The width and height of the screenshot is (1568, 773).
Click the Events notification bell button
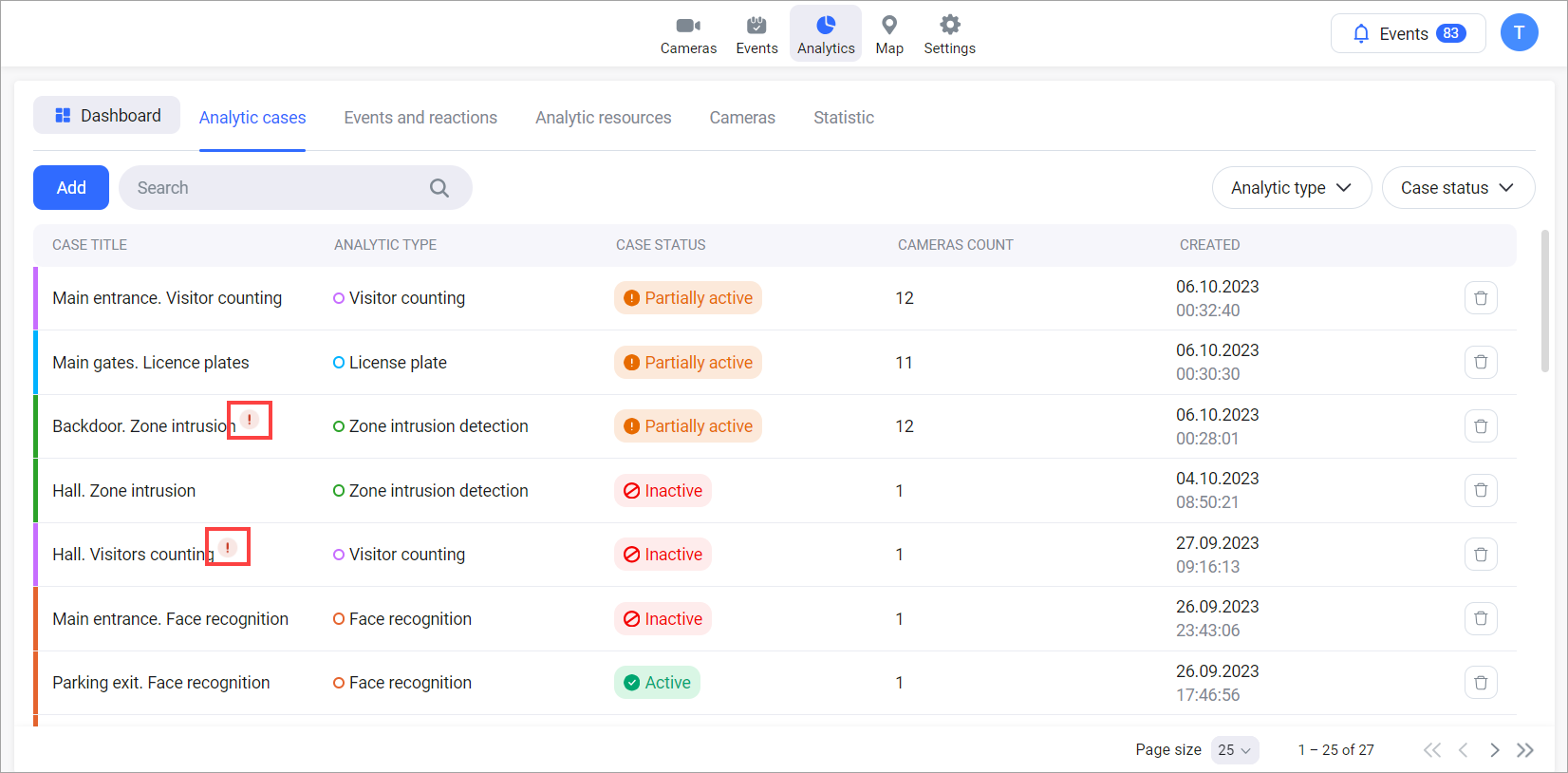click(x=1408, y=34)
